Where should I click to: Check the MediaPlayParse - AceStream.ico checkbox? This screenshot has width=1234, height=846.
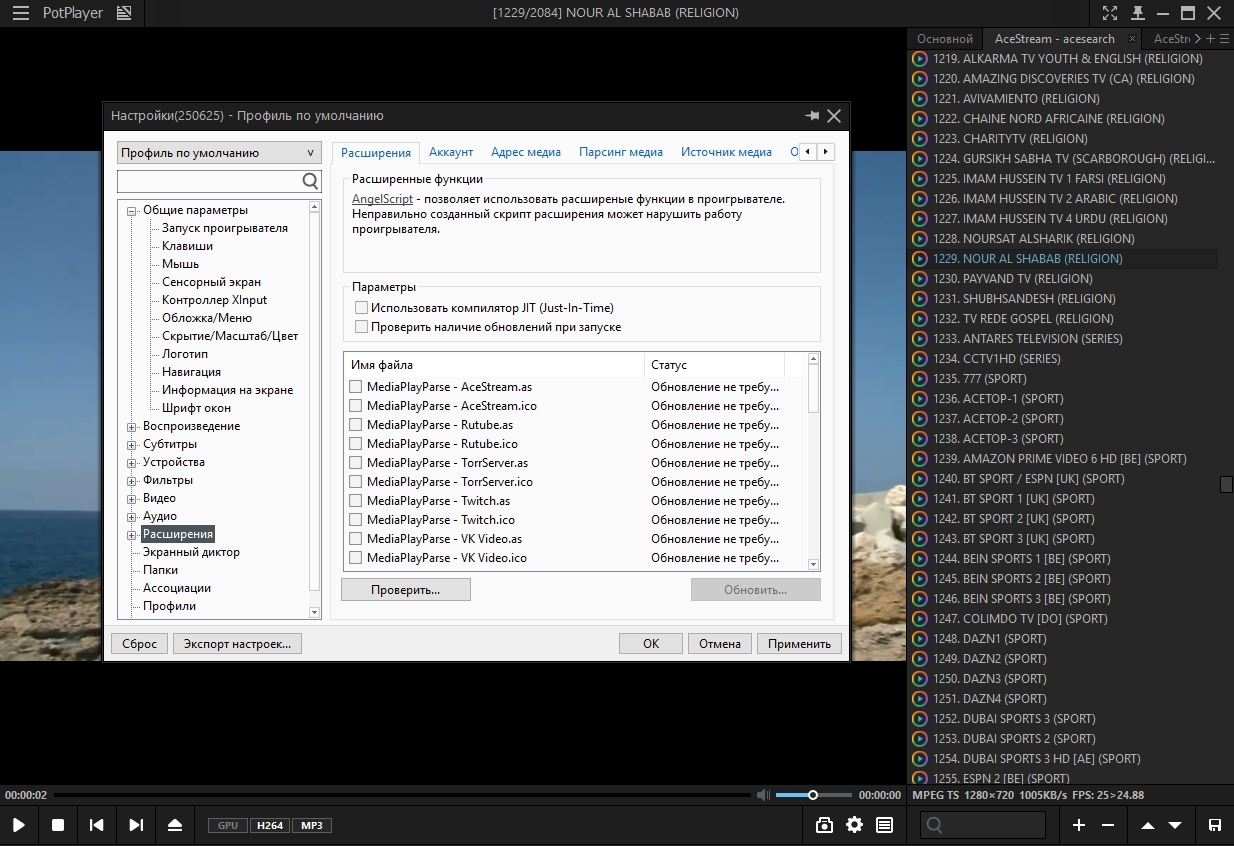click(355, 406)
